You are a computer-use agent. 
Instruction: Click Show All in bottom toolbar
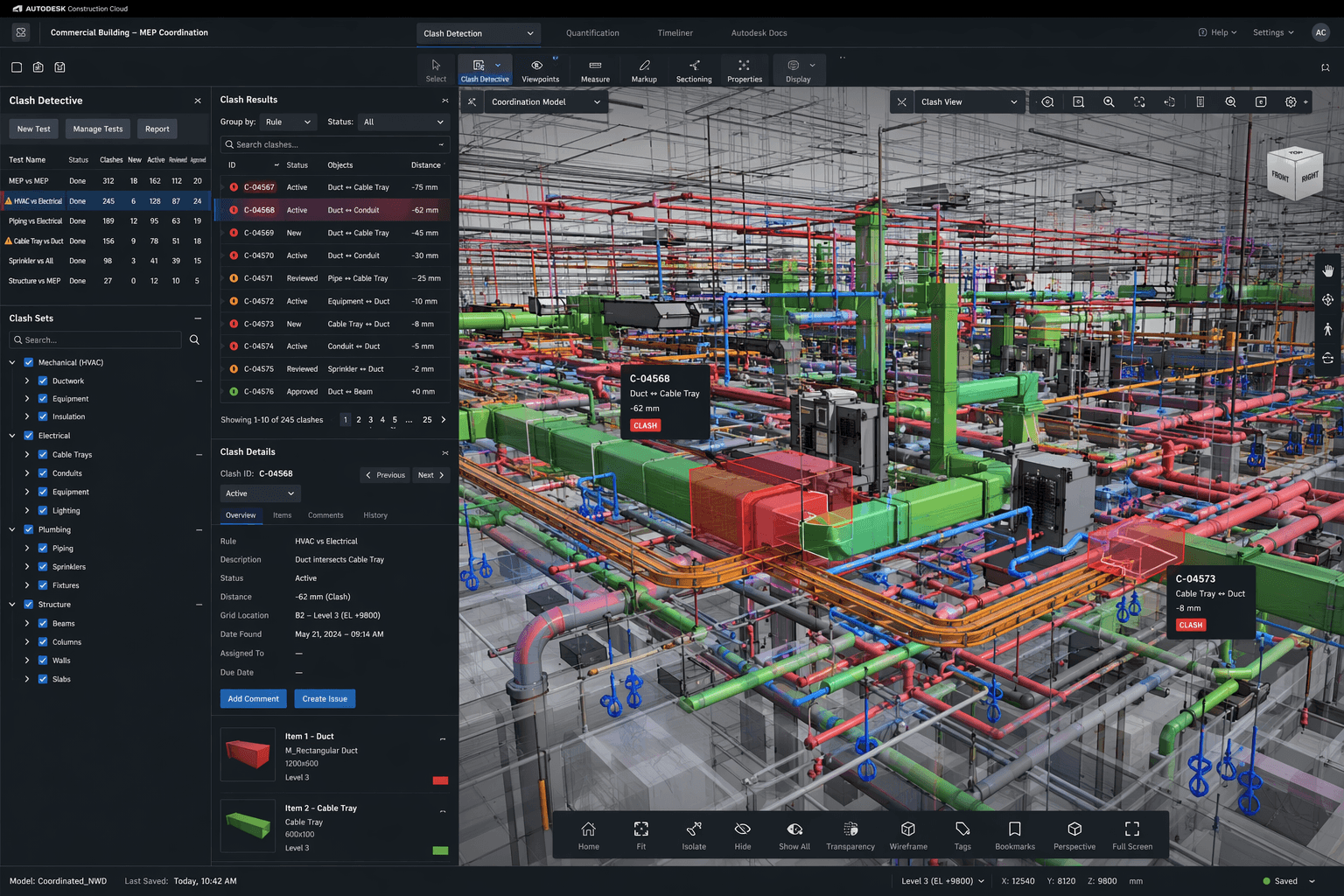[794, 836]
